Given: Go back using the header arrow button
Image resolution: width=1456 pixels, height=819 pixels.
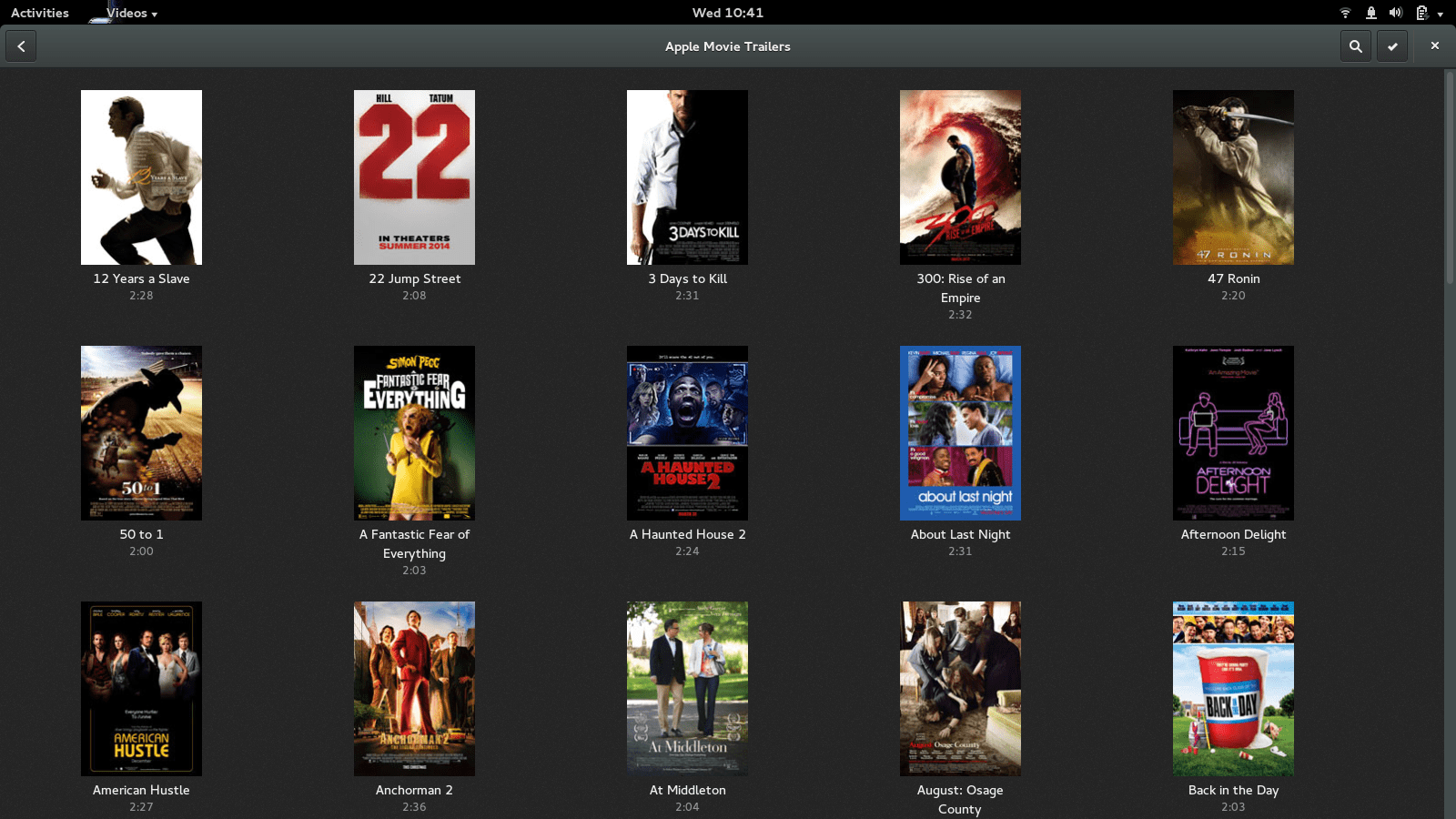Looking at the screenshot, I should point(21,46).
